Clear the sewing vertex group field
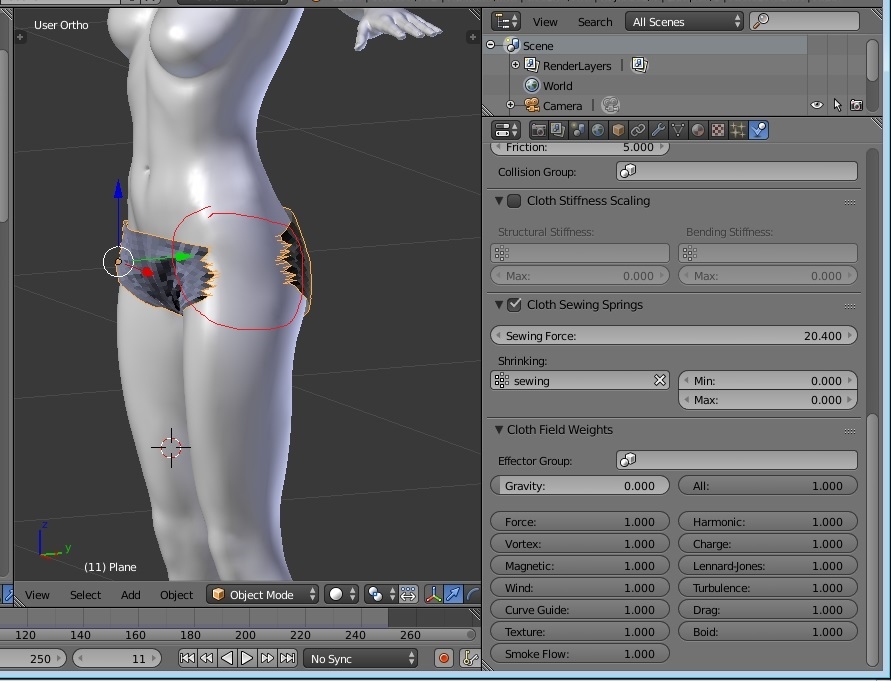Viewport: 891px width, 681px height. pyautogui.click(x=660, y=381)
